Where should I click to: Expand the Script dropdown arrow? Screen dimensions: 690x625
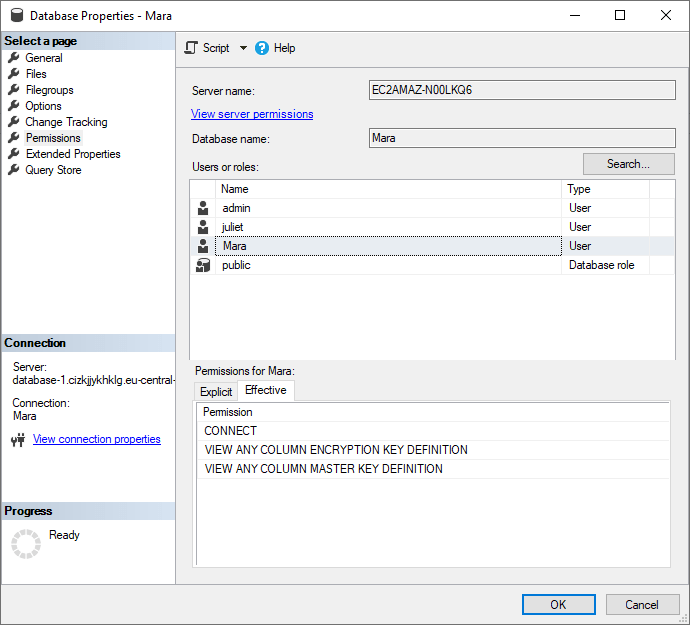[x=243, y=48]
